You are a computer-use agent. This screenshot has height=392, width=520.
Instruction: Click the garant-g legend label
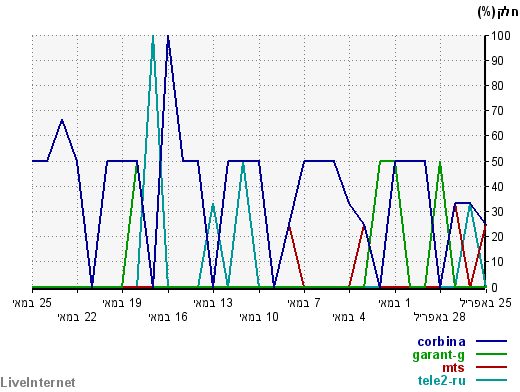(x=438, y=355)
